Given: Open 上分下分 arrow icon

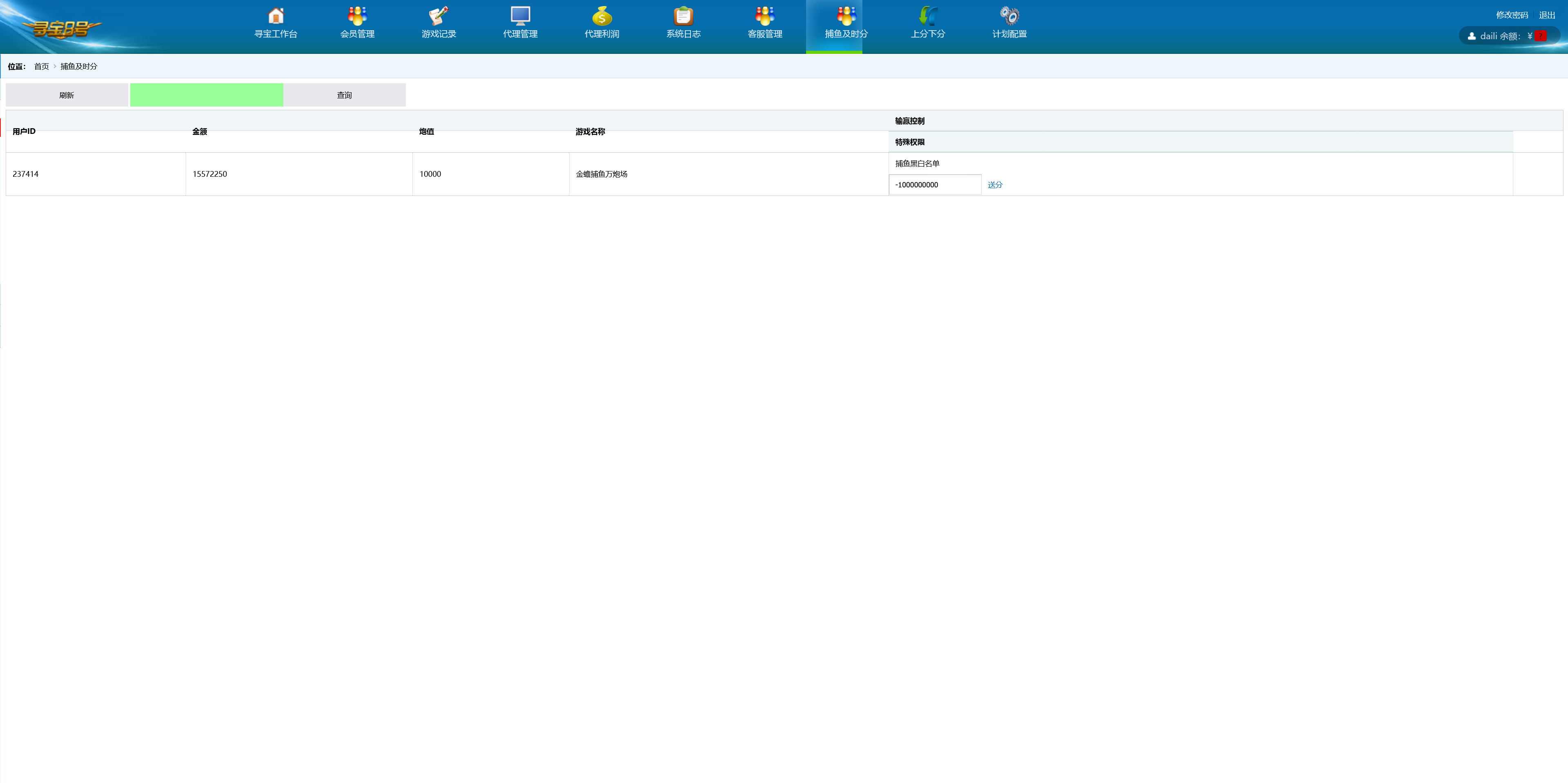Looking at the screenshot, I should pyautogui.click(x=928, y=15).
